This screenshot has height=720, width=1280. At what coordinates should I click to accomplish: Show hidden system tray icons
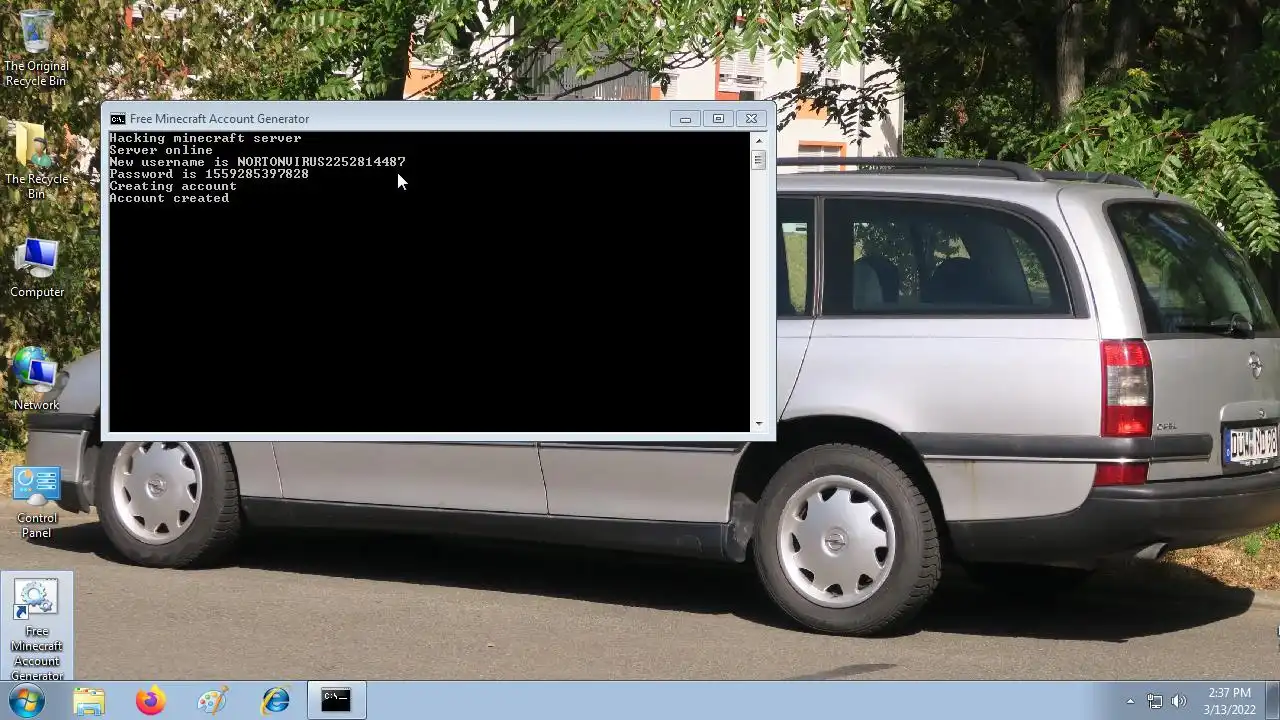[1130, 701]
